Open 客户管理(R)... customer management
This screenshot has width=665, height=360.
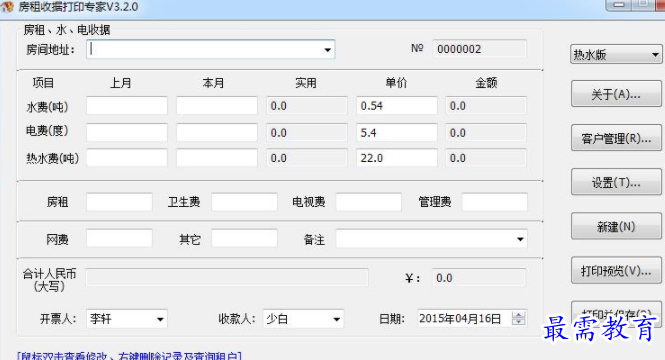pos(616,138)
